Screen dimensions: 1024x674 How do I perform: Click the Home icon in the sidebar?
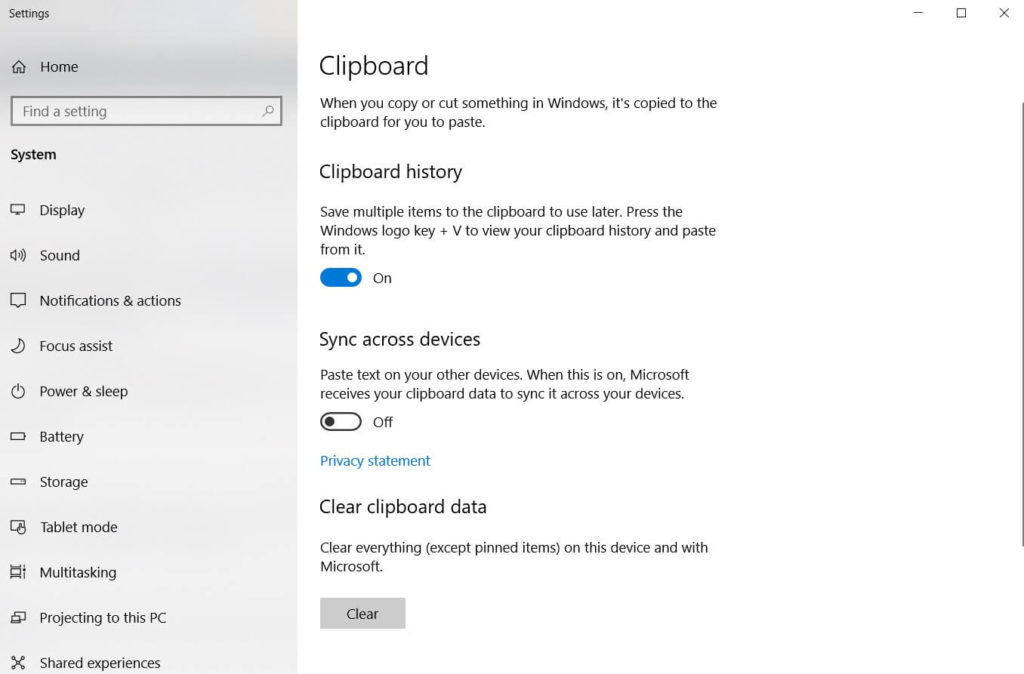(x=18, y=66)
